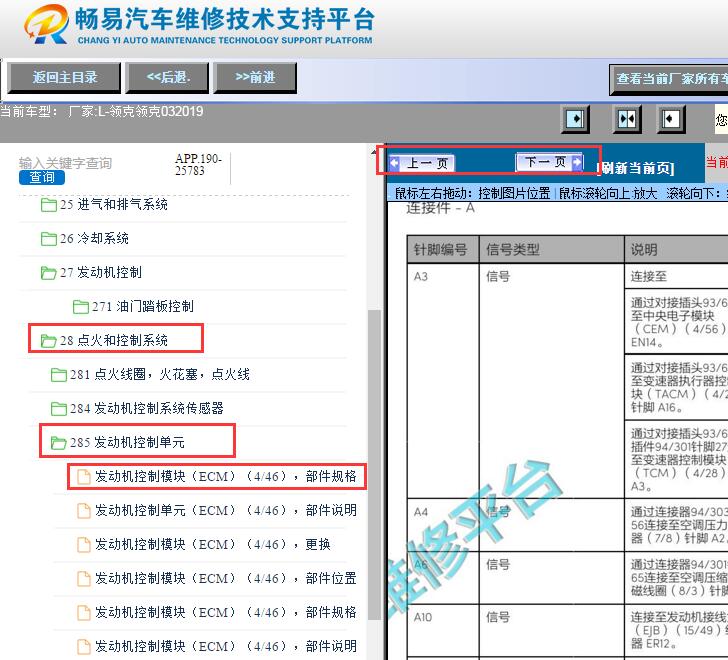Click the split pane layout icon
The height and width of the screenshot is (660, 728).
tap(627, 119)
